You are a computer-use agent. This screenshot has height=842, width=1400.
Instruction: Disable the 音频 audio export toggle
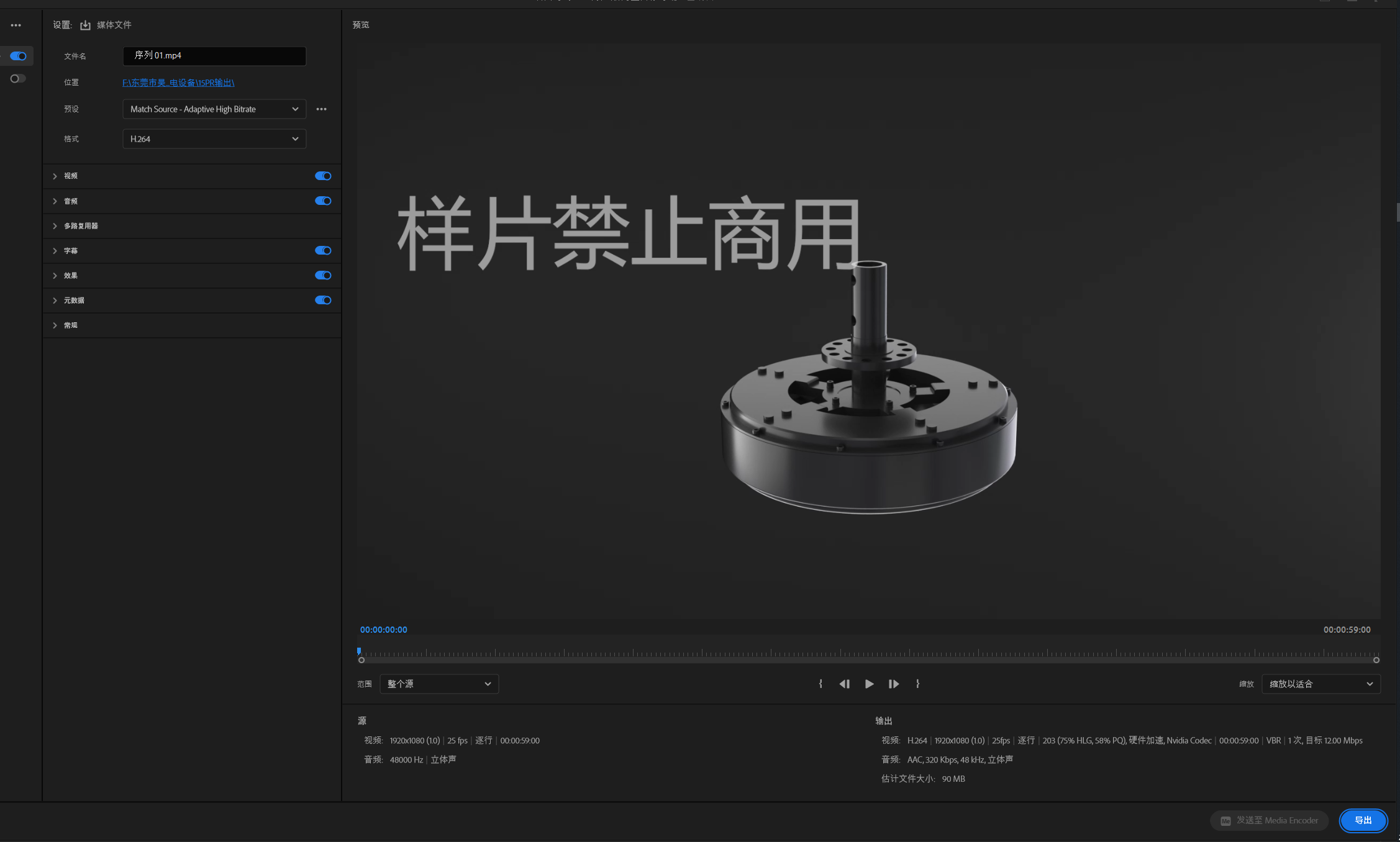[x=323, y=201]
